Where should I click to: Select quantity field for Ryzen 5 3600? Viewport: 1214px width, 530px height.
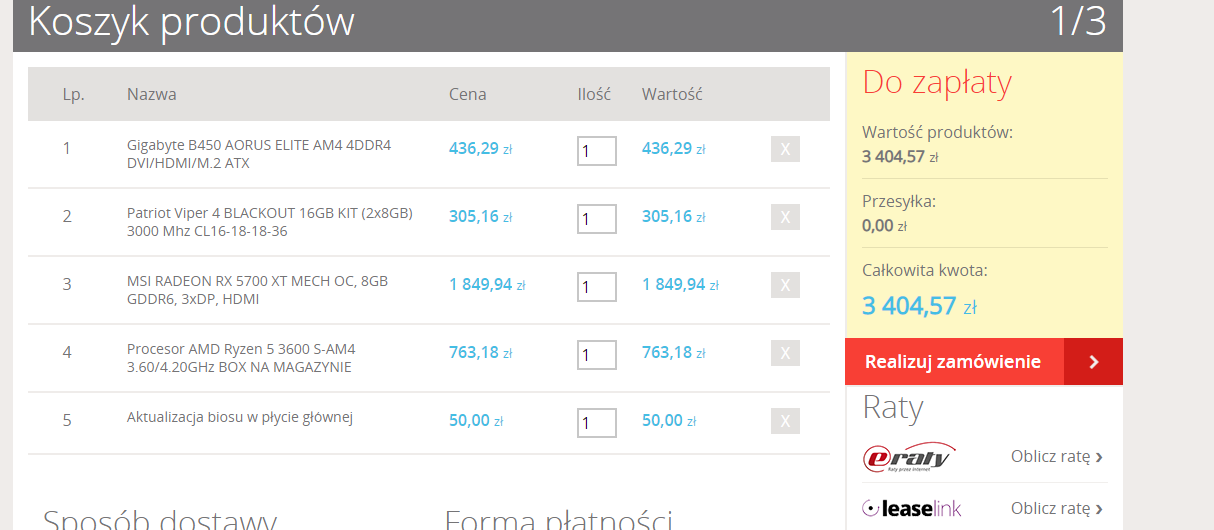[x=596, y=355]
